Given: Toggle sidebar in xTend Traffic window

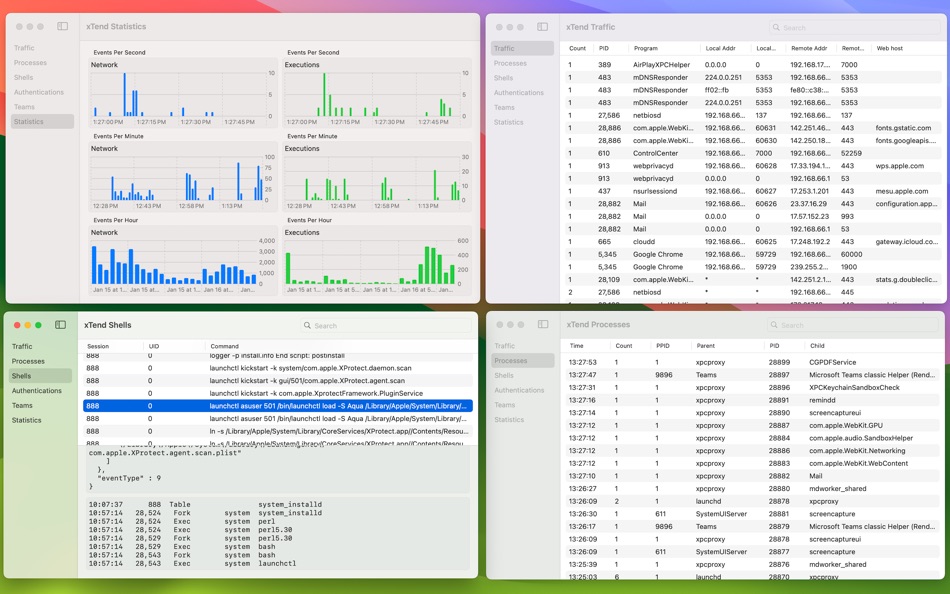Looking at the screenshot, I should 542,27.
